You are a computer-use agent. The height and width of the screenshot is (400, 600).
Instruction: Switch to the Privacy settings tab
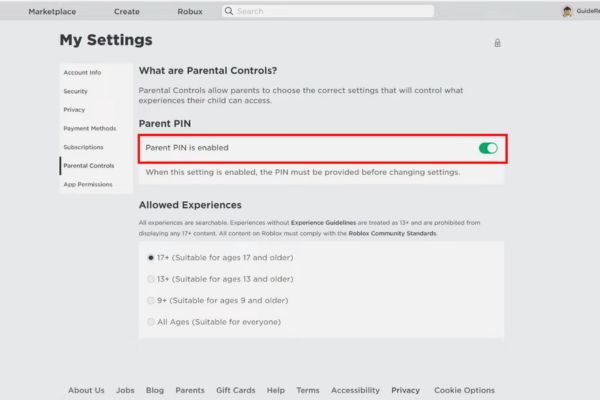(x=75, y=110)
